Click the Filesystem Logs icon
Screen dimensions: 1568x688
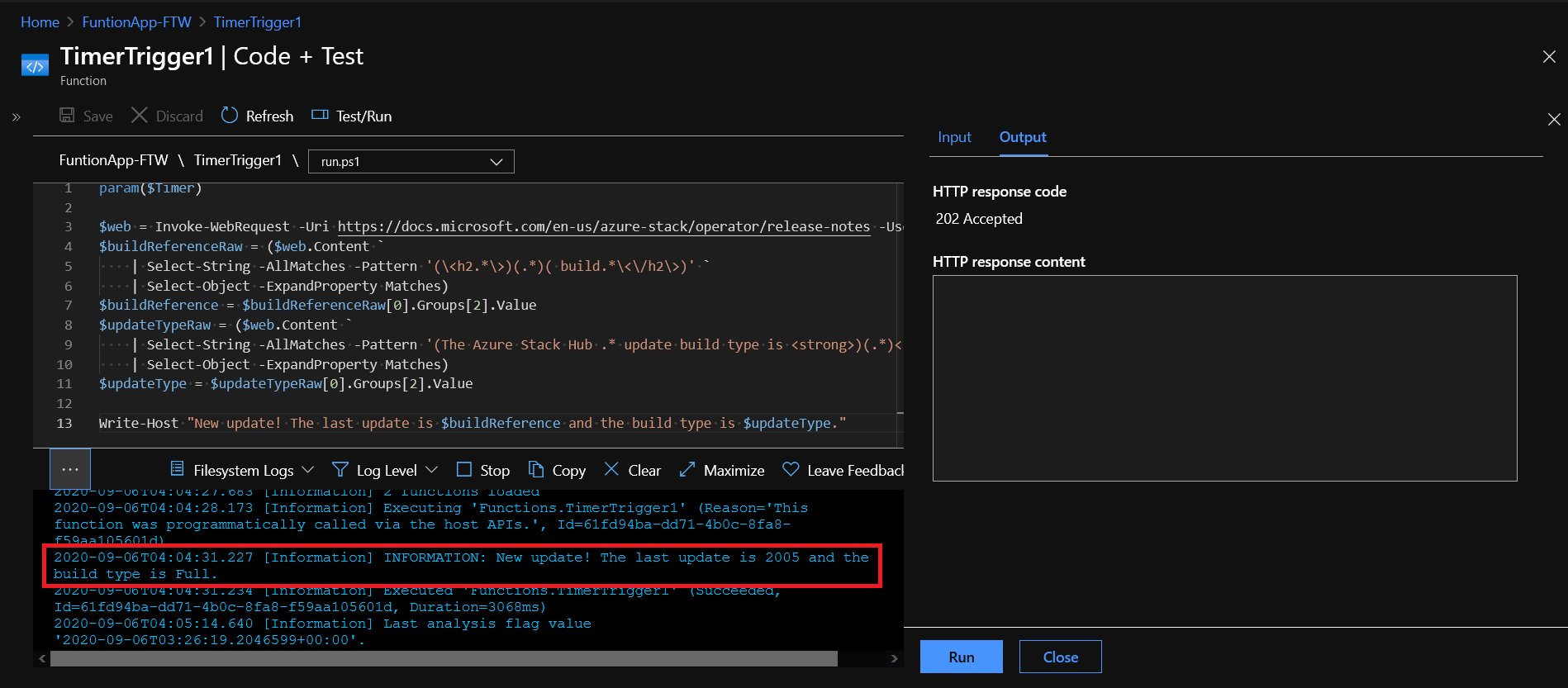point(177,469)
